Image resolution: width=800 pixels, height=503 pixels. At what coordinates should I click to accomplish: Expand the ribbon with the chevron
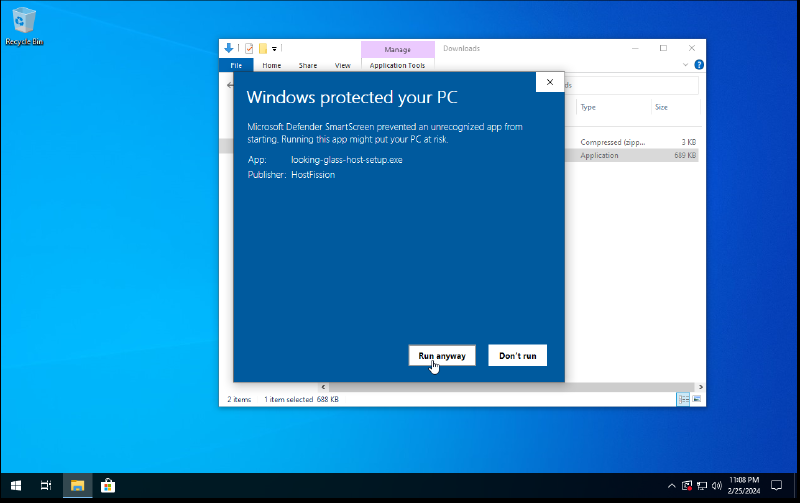click(x=685, y=65)
